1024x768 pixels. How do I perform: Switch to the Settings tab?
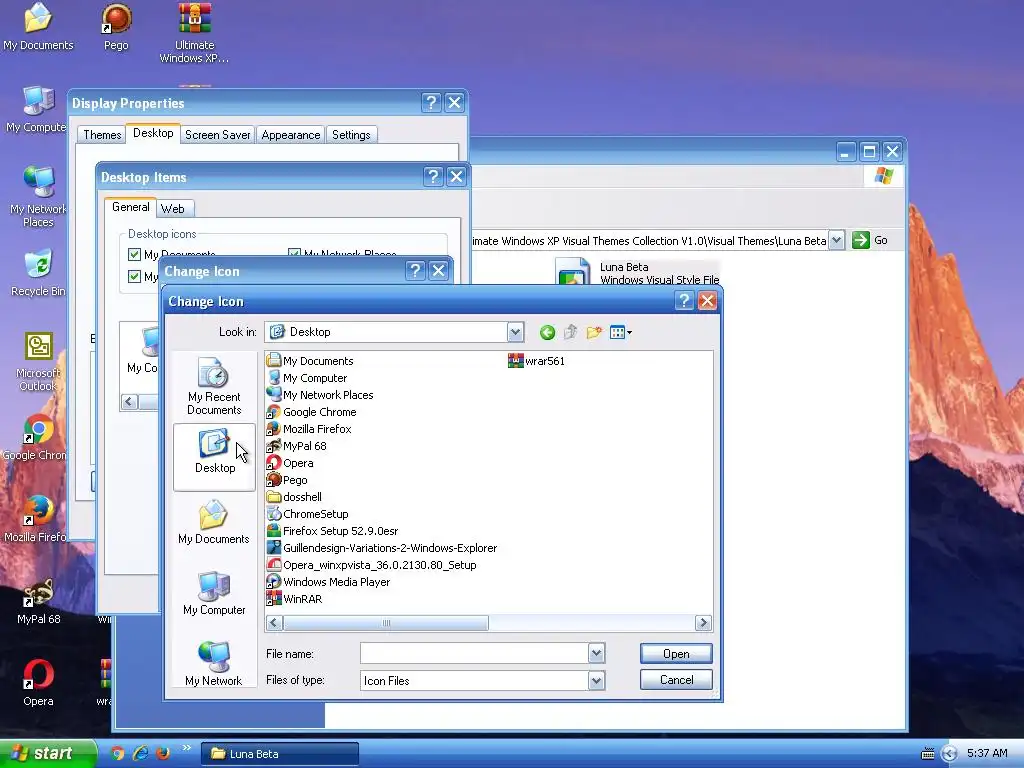point(351,135)
